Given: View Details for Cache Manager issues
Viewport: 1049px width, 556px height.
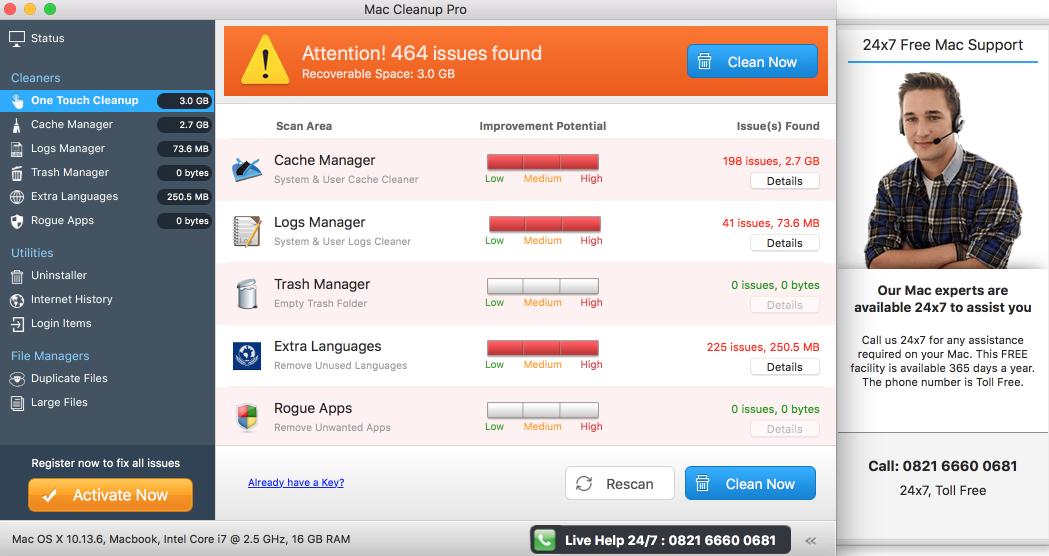Looking at the screenshot, I should pos(784,181).
